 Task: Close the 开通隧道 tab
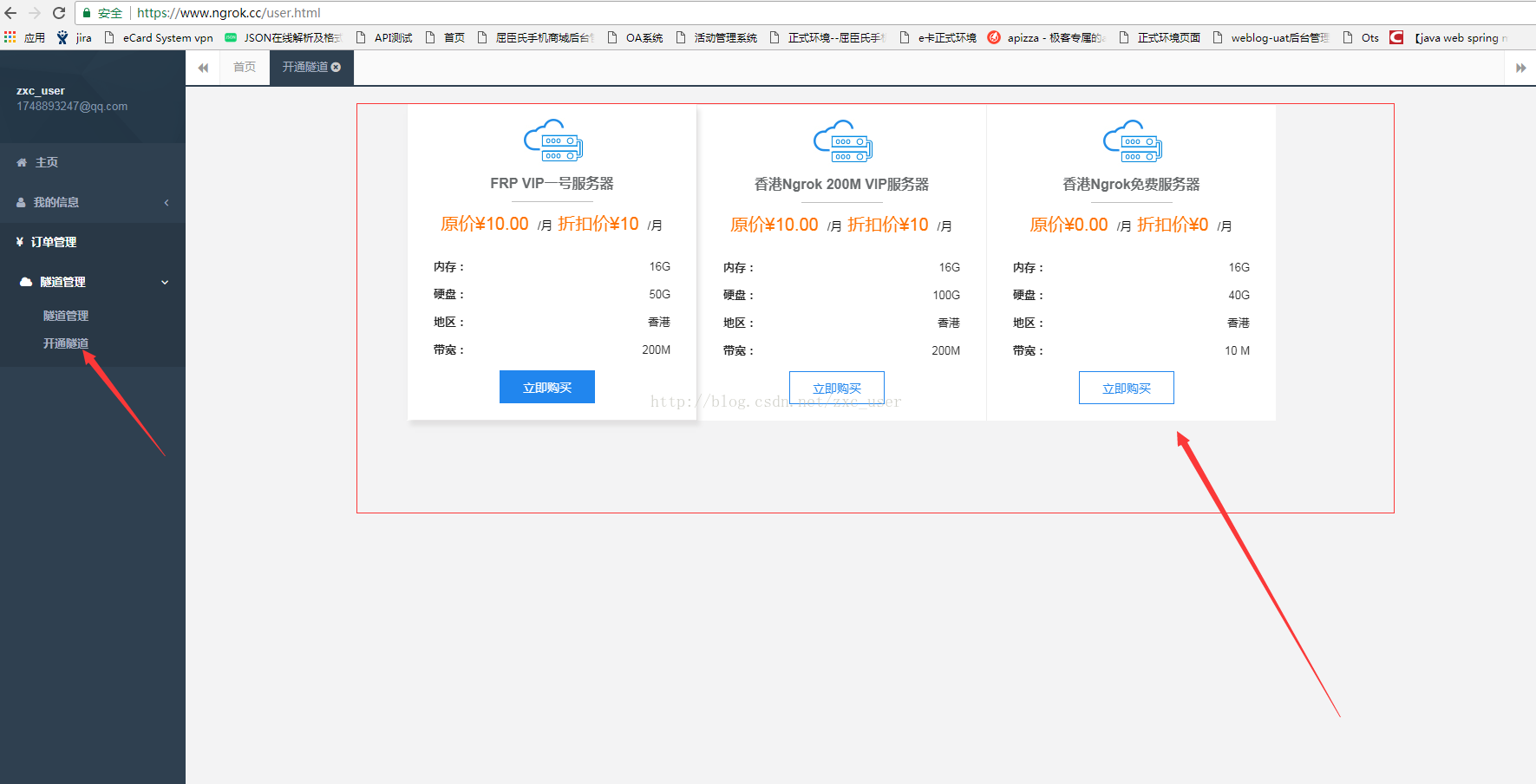tap(337, 67)
